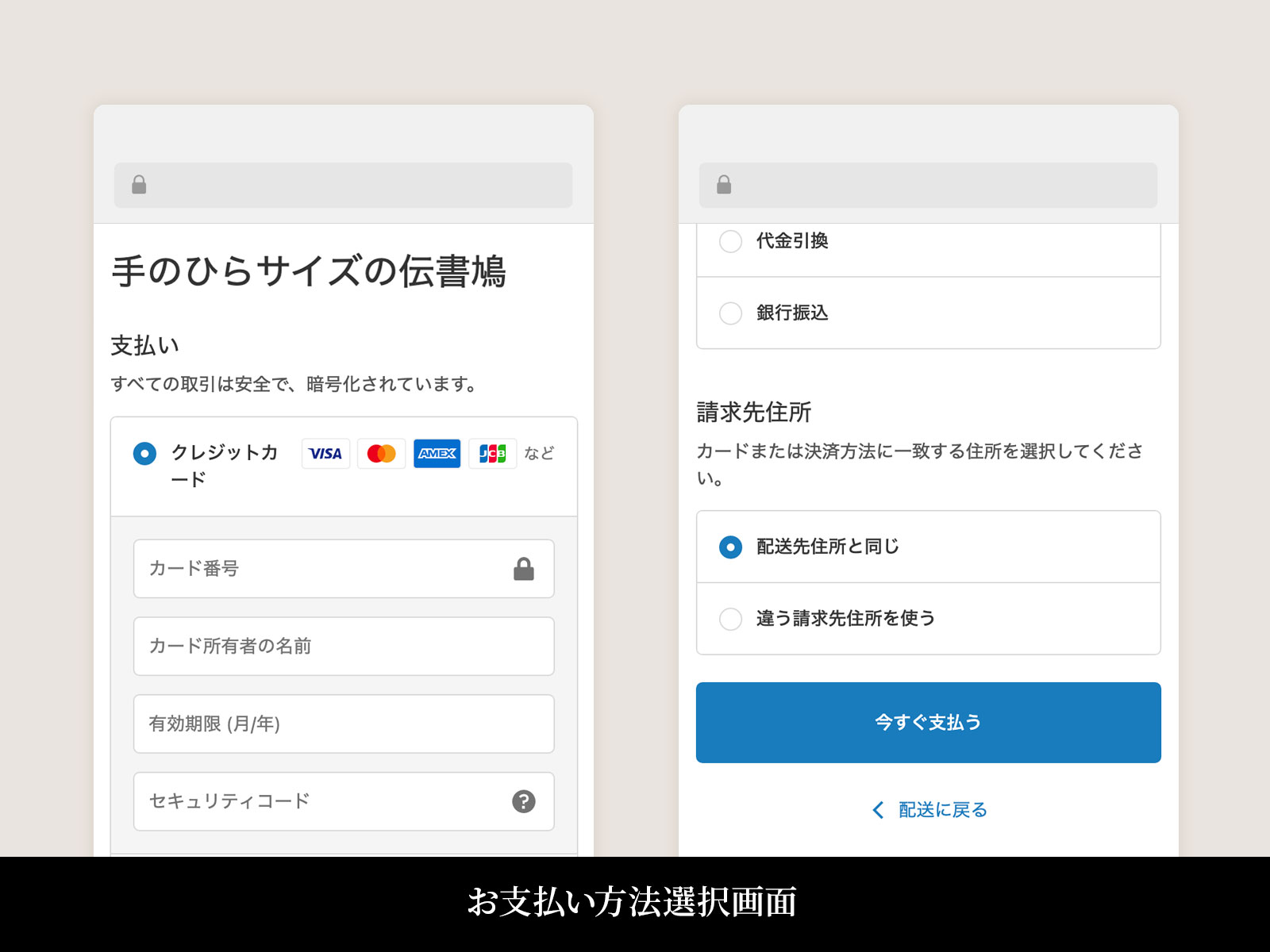Click the lock icon in カード番号 field
This screenshot has height=952, width=1270.
pos(524,569)
